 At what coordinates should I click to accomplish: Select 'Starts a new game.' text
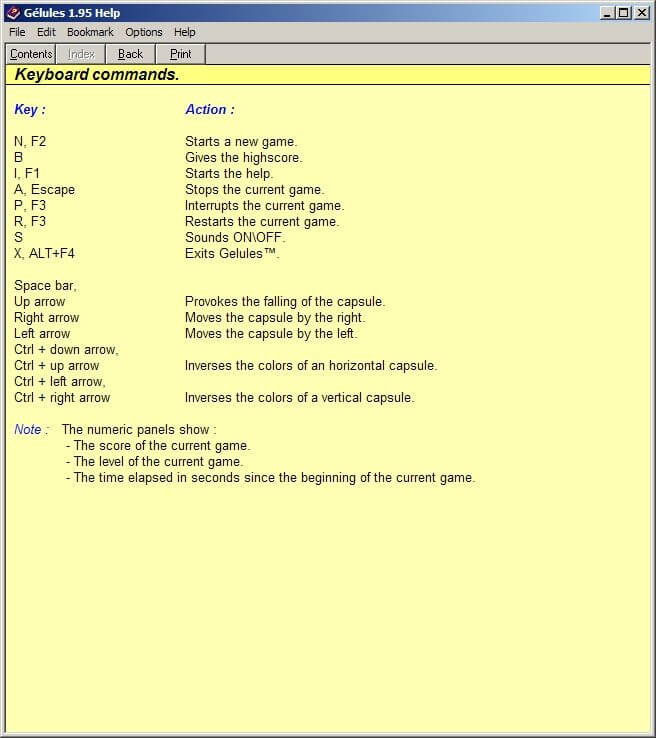coord(241,141)
